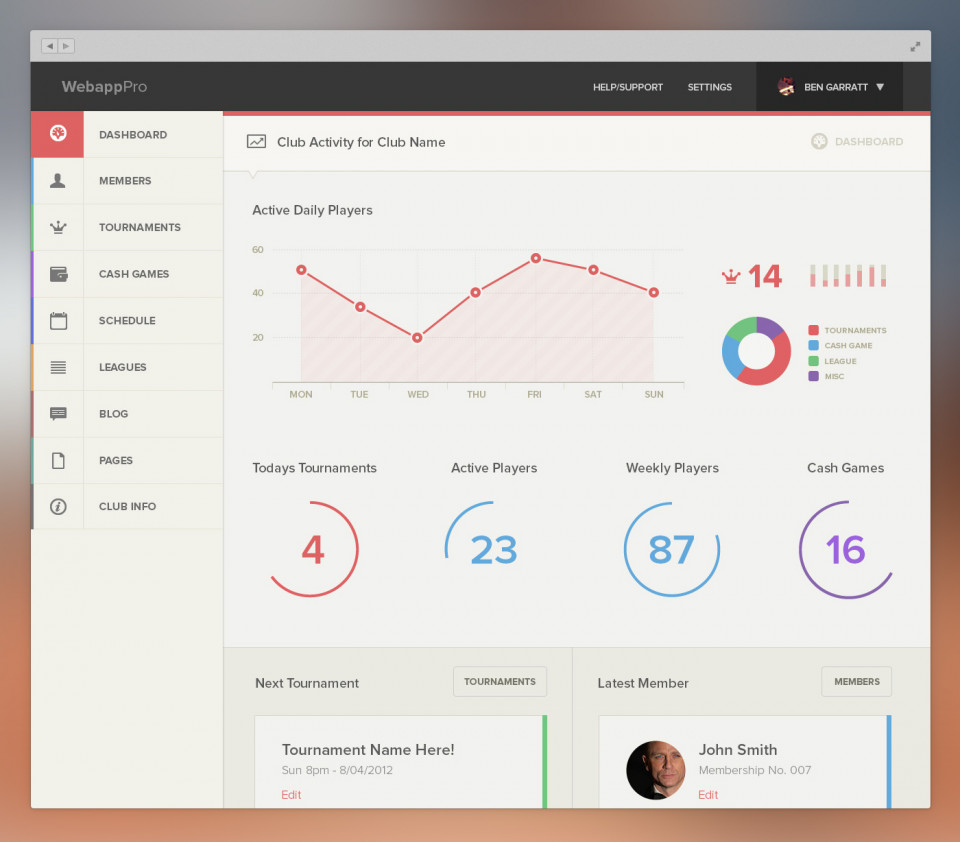Select the Tournaments crown icon
Screen dimensions: 960x842
click(x=58, y=227)
